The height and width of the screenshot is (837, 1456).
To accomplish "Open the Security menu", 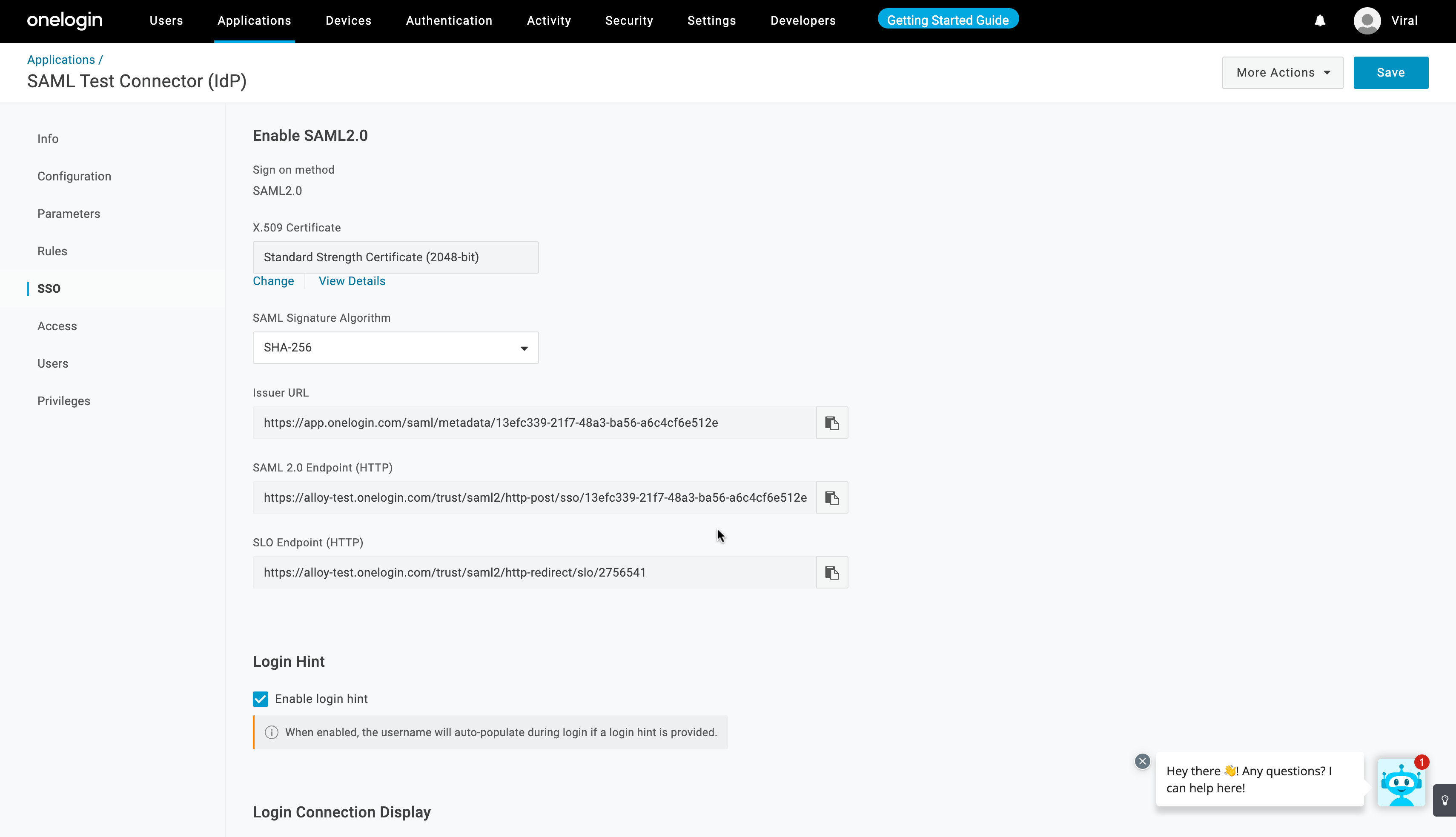I will point(629,21).
